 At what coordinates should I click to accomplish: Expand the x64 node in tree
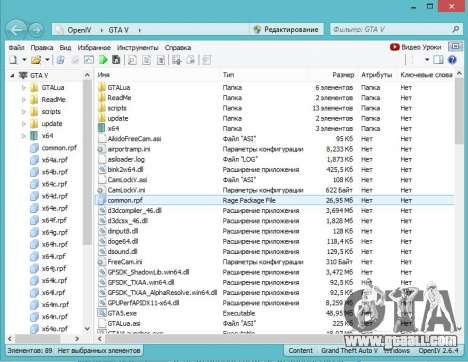tap(24, 136)
